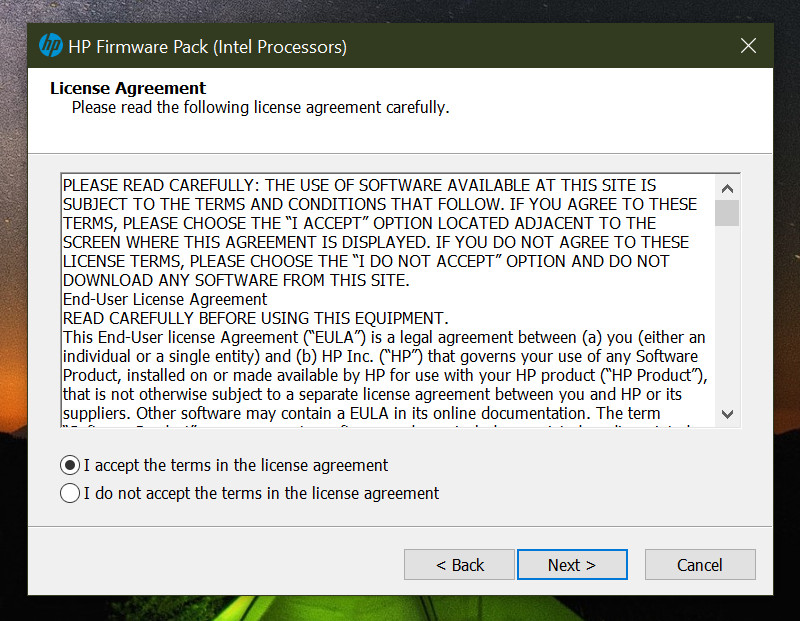Click the "I accept the terms" label text

pyautogui.click(x=236, y=465)
